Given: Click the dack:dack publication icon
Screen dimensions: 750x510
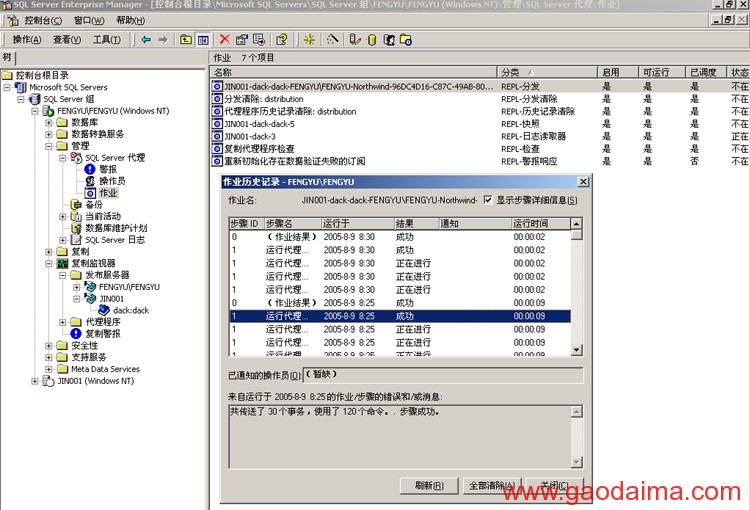Looking at the screenshot, I should (104, 310).
